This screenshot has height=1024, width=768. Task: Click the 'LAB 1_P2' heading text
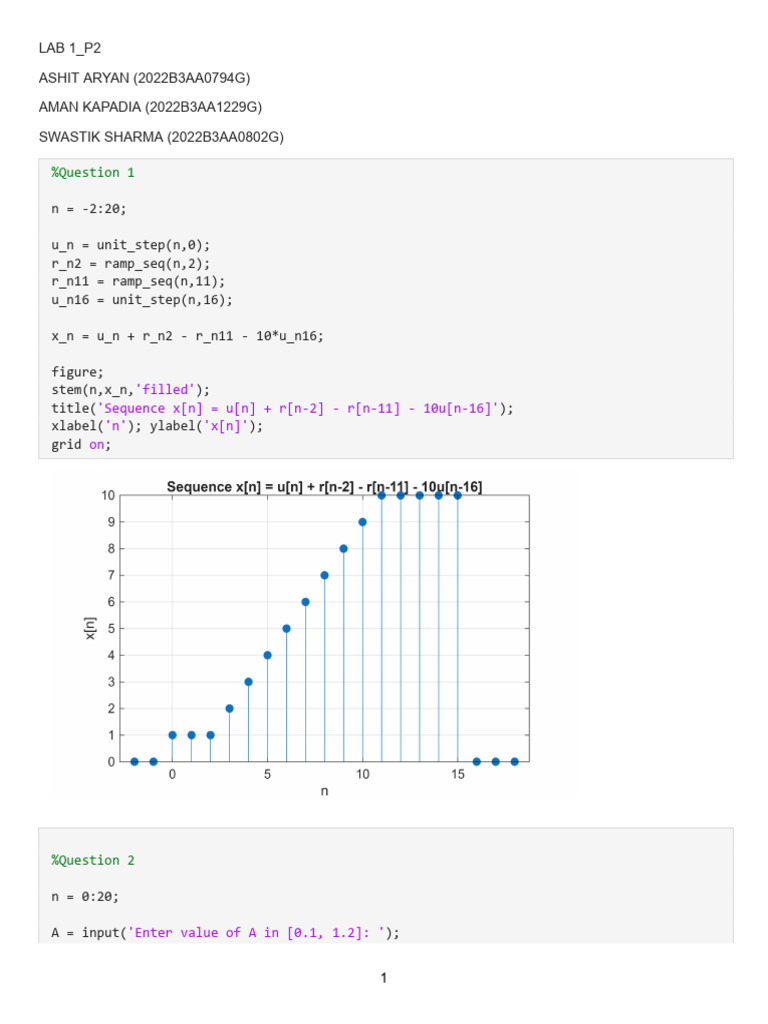click(x=70, y=48)
